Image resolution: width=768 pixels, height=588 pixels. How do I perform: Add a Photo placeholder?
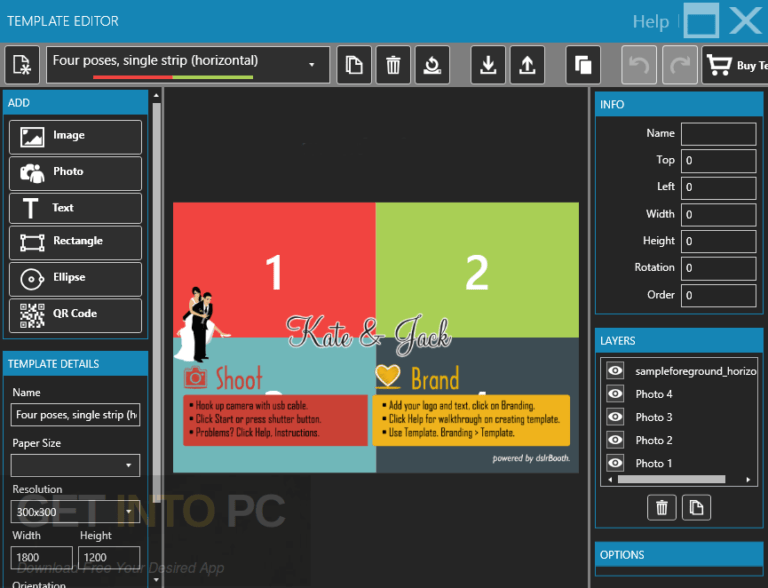(75, 173)
